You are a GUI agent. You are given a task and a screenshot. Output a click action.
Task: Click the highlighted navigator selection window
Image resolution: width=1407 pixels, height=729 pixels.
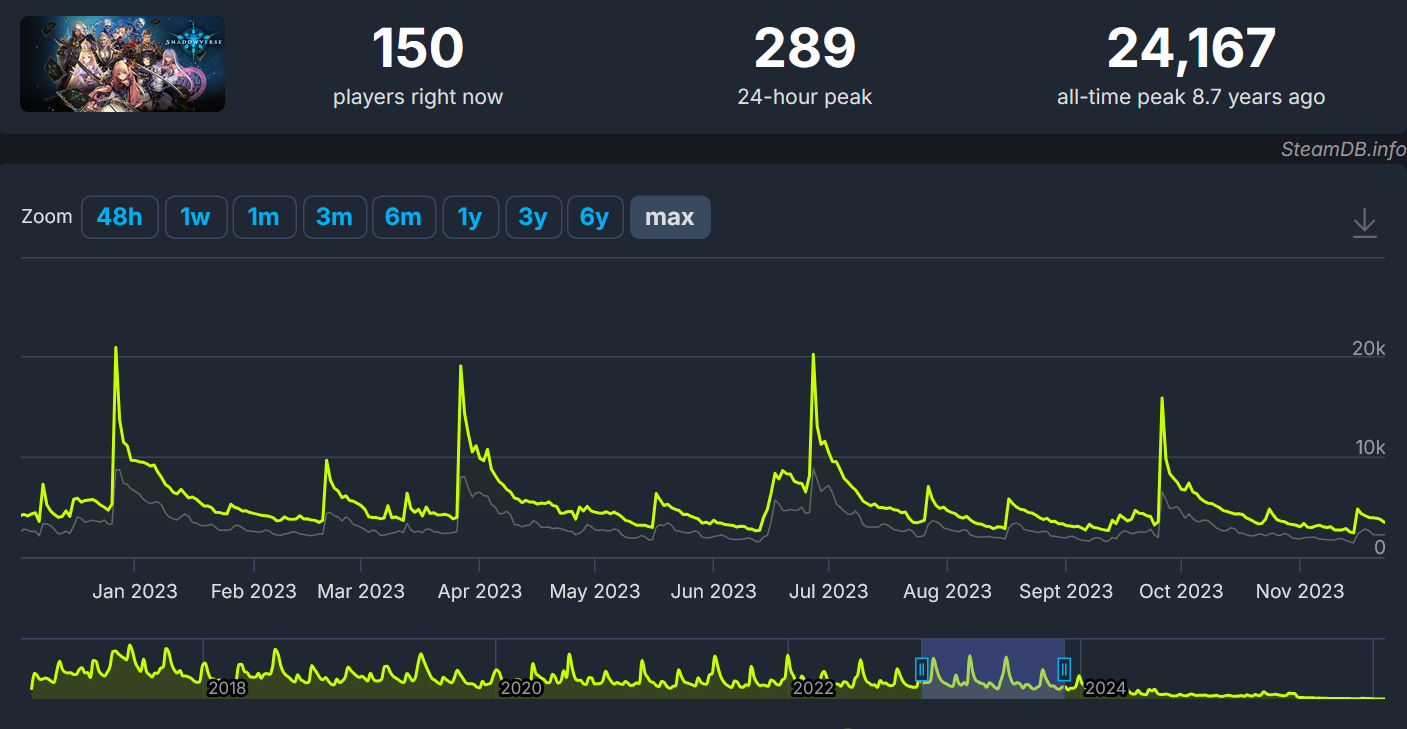pyautogui.click(x=993, y=668)
